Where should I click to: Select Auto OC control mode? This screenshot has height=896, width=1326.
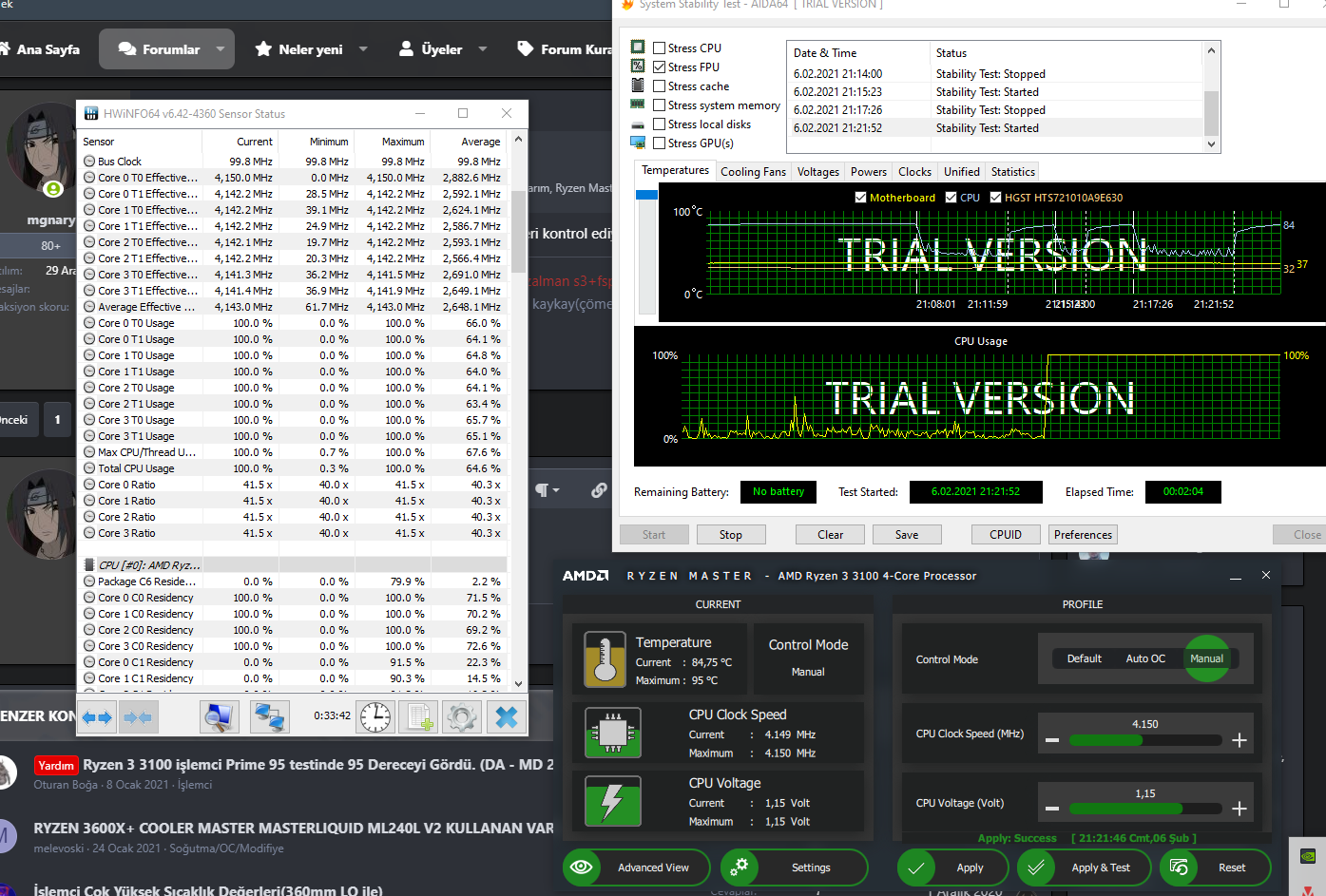1145,658
